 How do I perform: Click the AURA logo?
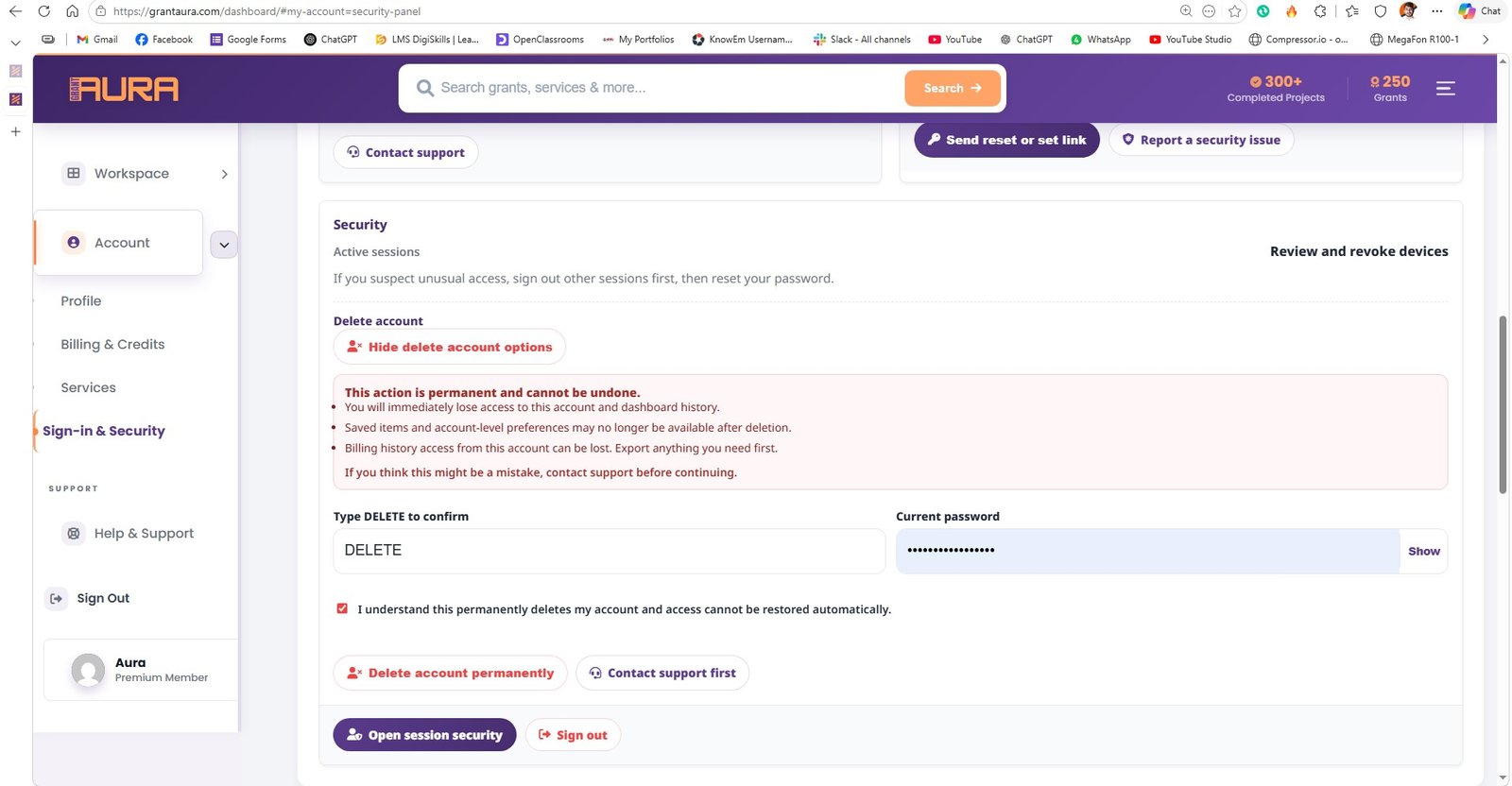[x=124, y=89]
